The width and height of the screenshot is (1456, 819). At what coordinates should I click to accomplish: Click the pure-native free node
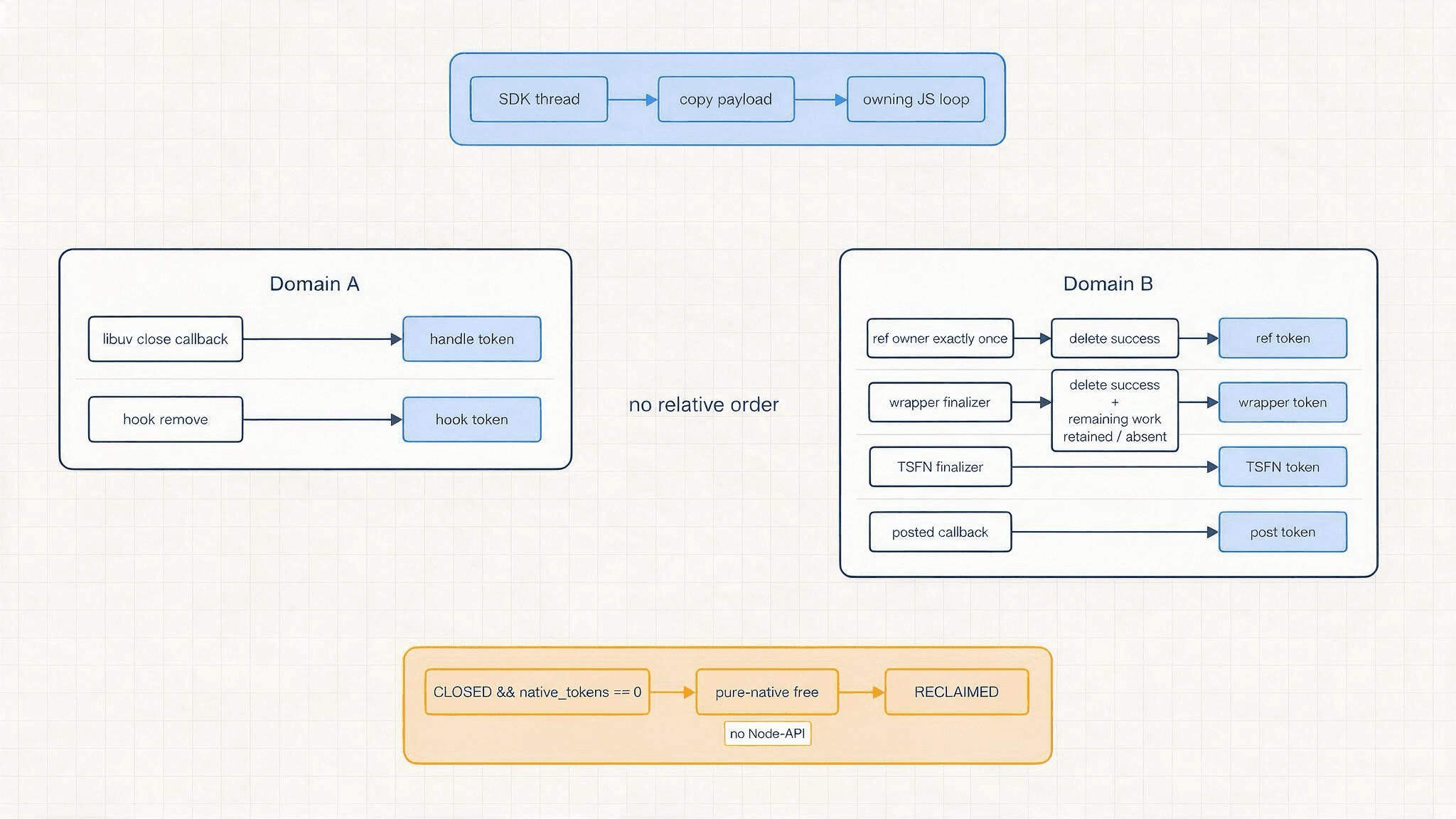[x=767, y=692]
